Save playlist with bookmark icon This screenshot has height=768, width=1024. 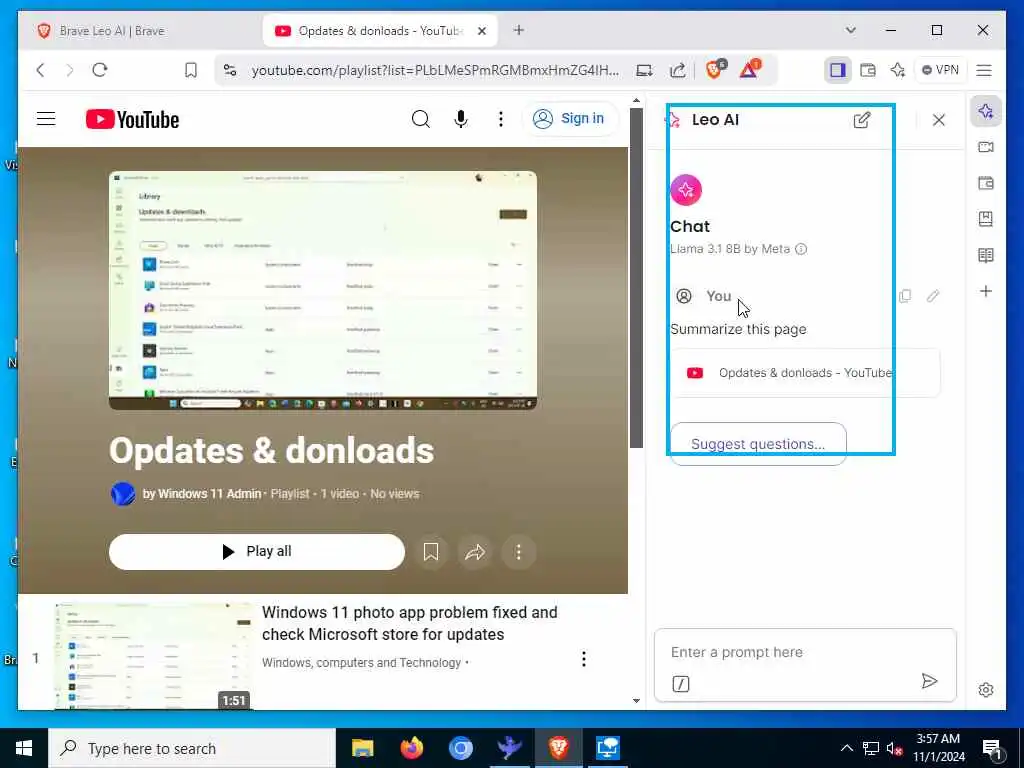tap(431, 552)
